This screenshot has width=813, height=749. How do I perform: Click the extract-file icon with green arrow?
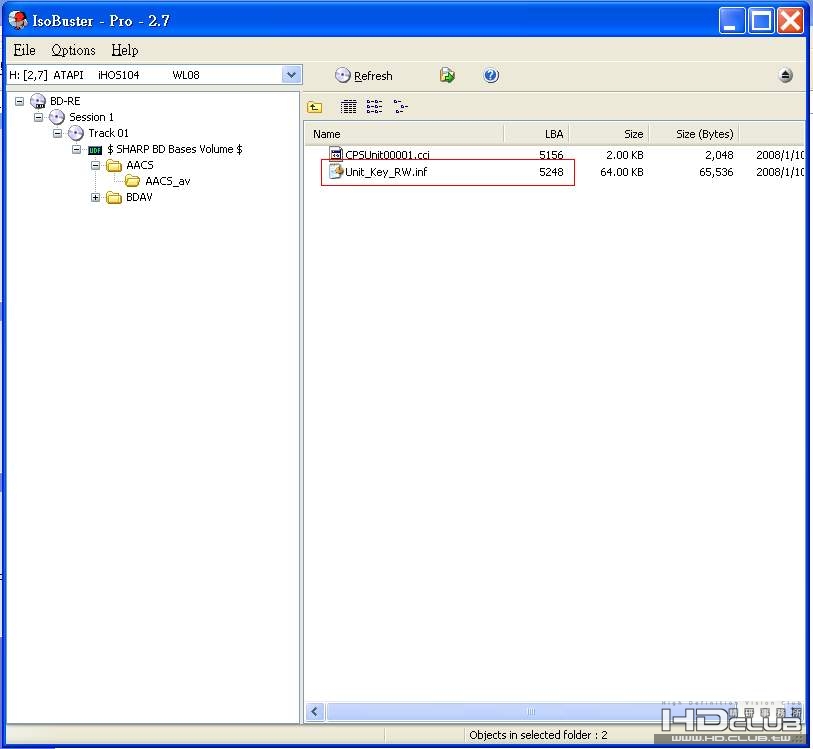(x=447, y=75)
